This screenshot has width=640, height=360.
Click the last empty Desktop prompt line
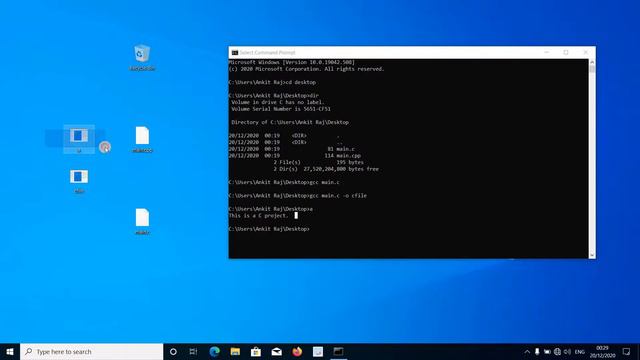[x=269, y=229]
